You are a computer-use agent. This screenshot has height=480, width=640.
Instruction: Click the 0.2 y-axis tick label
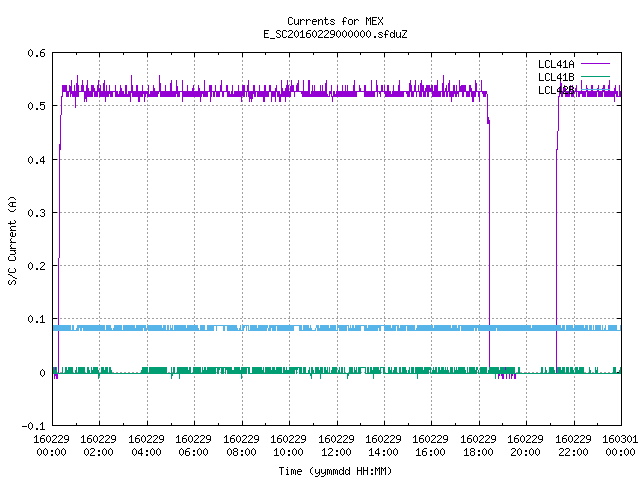tap(36, 266)
